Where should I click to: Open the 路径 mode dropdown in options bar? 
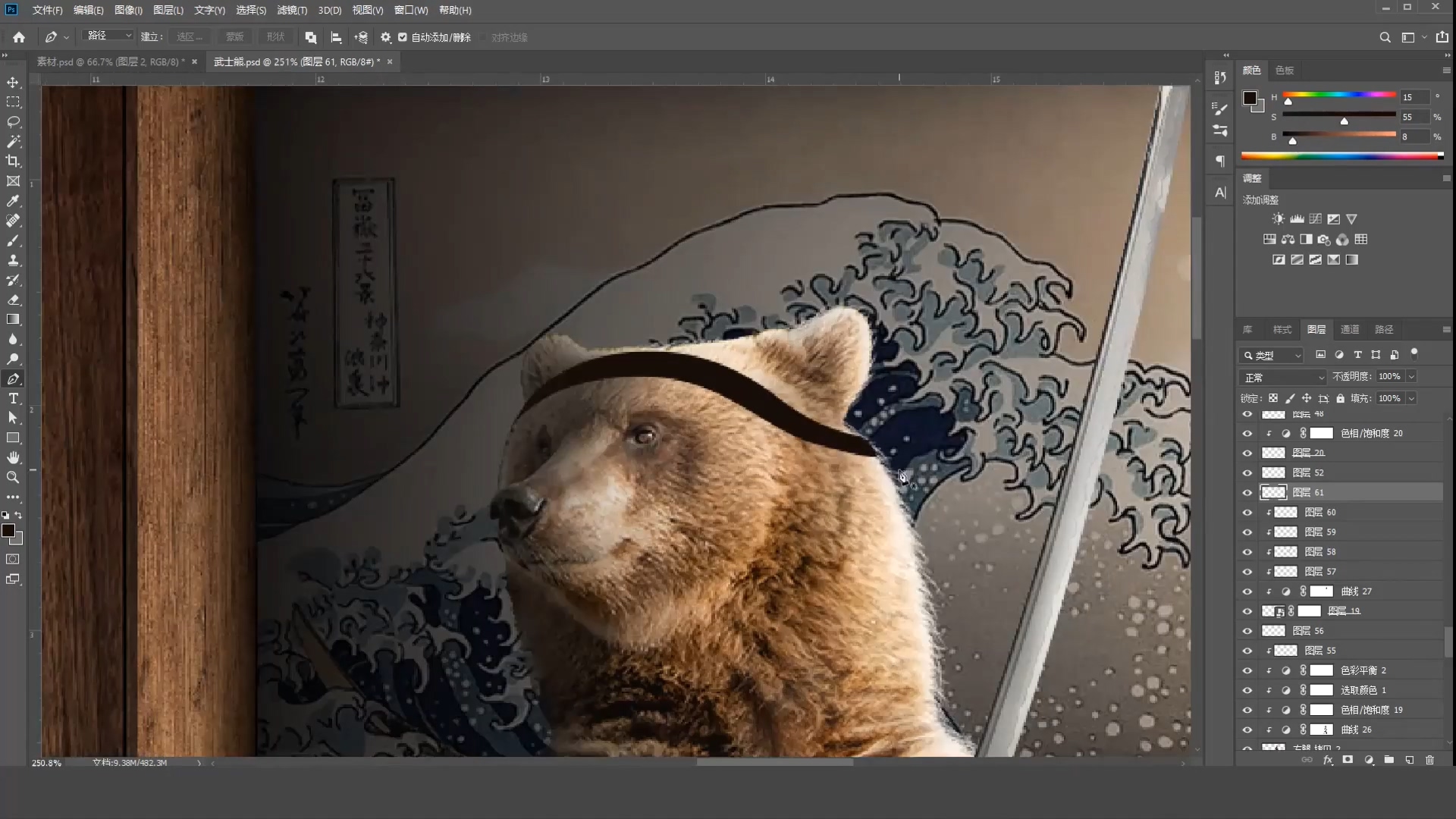pos(108,36)
